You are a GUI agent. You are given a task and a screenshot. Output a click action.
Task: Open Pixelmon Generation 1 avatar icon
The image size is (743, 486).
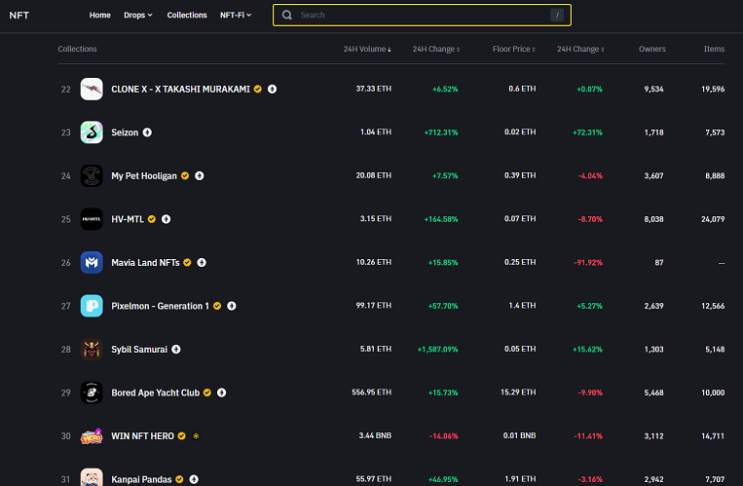click(91, 306)
